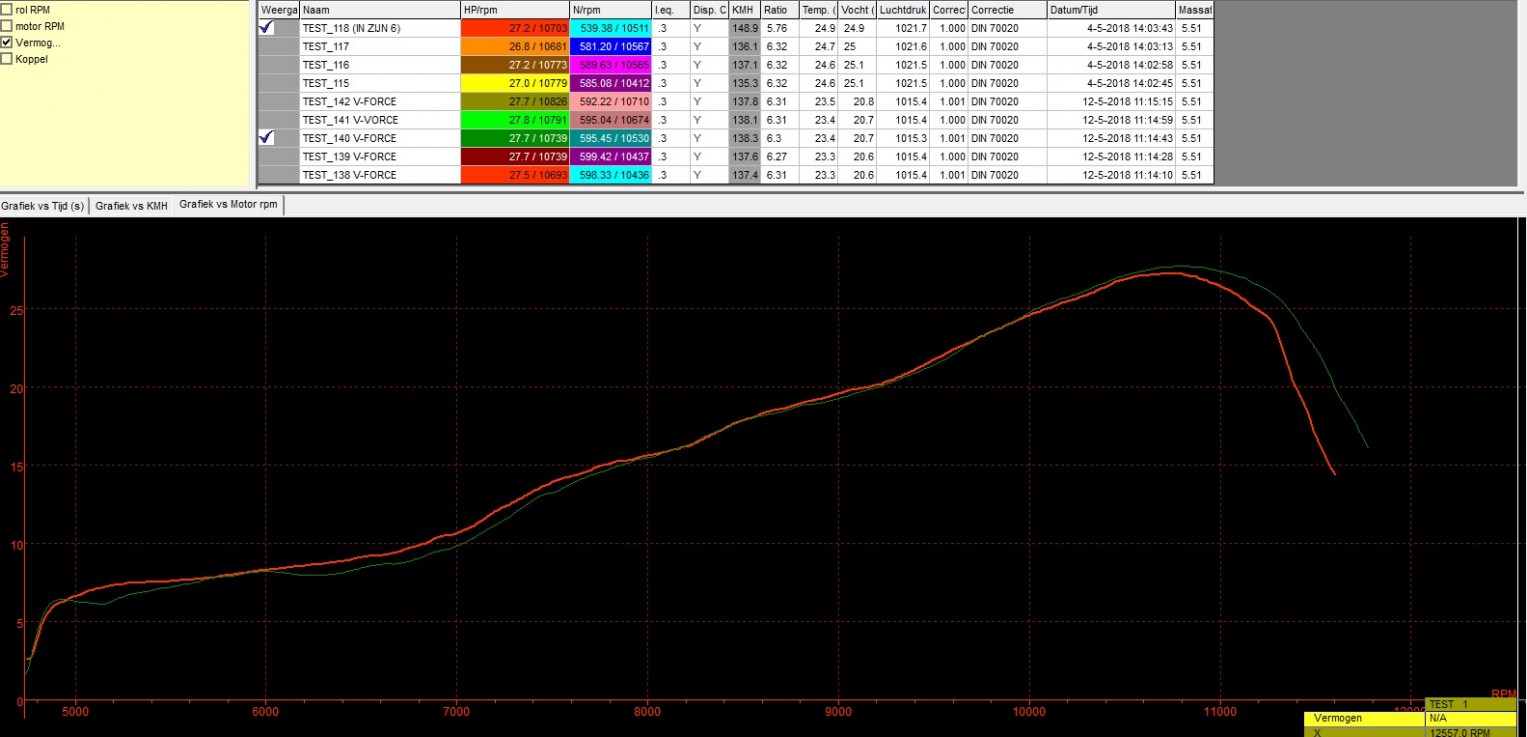
Task: Tick display cell for TEST_116 row
Action: [278, 64]
